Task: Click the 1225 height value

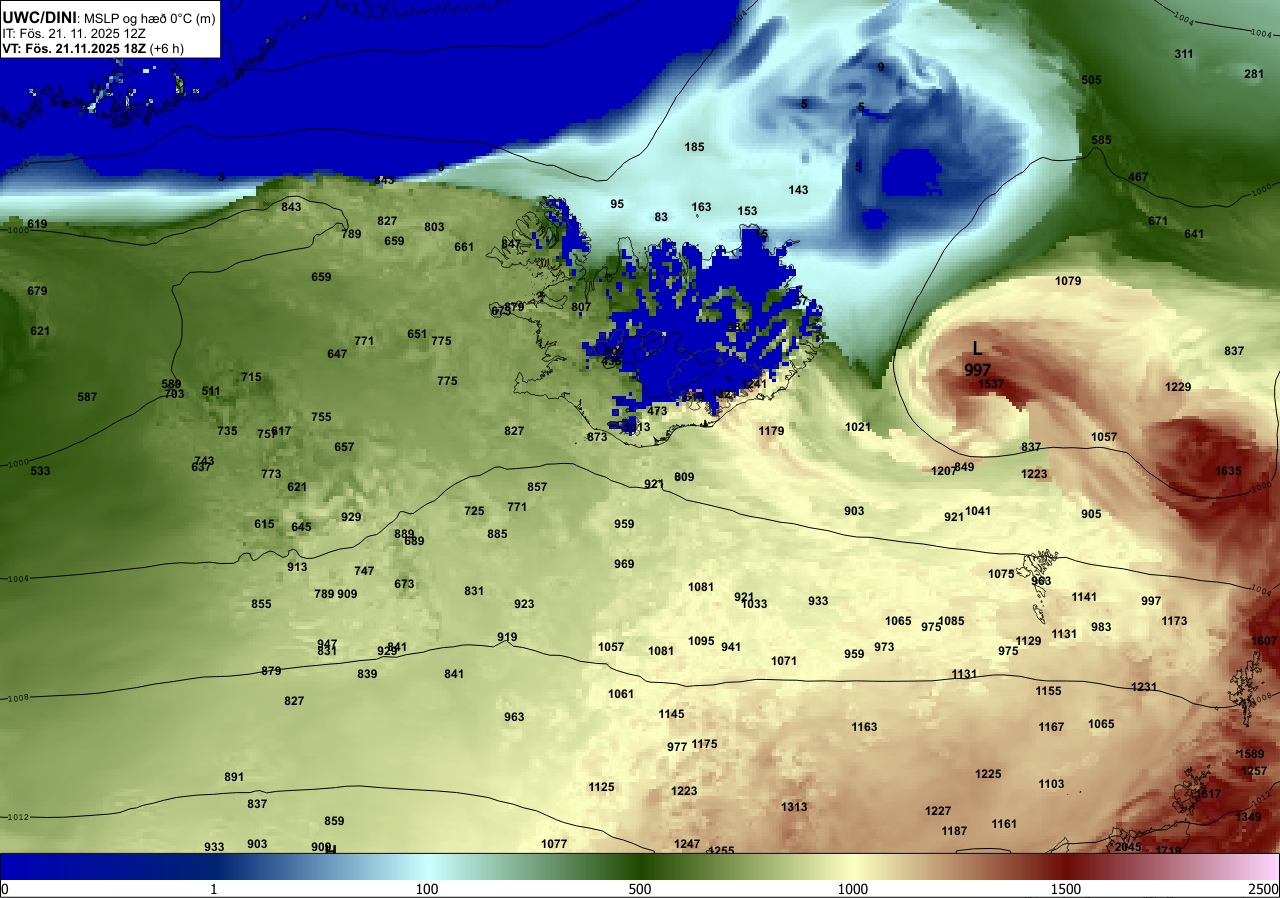Action: (988, 774)
